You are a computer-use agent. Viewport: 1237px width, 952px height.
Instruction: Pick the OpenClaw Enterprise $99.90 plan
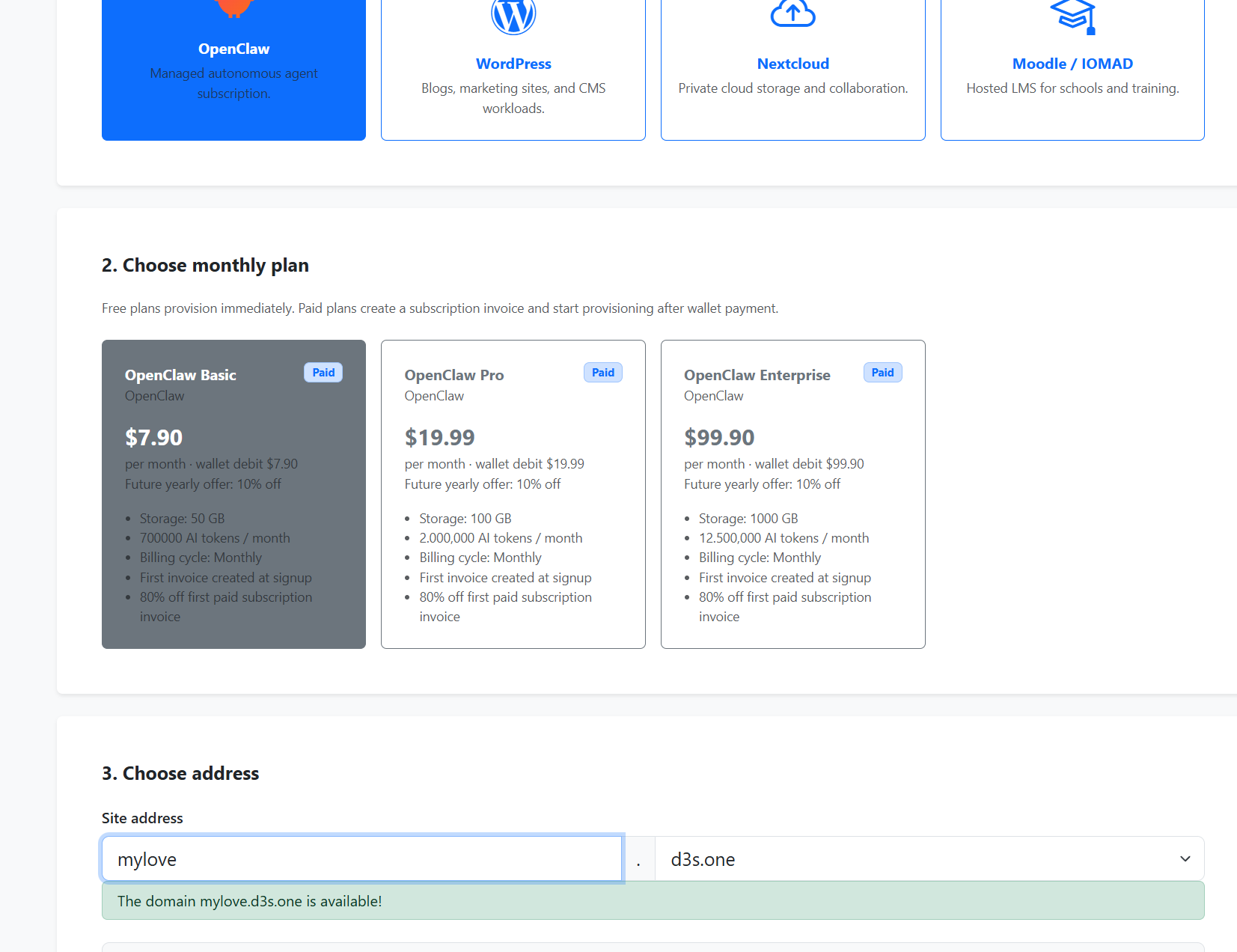[x=792, y=494]
